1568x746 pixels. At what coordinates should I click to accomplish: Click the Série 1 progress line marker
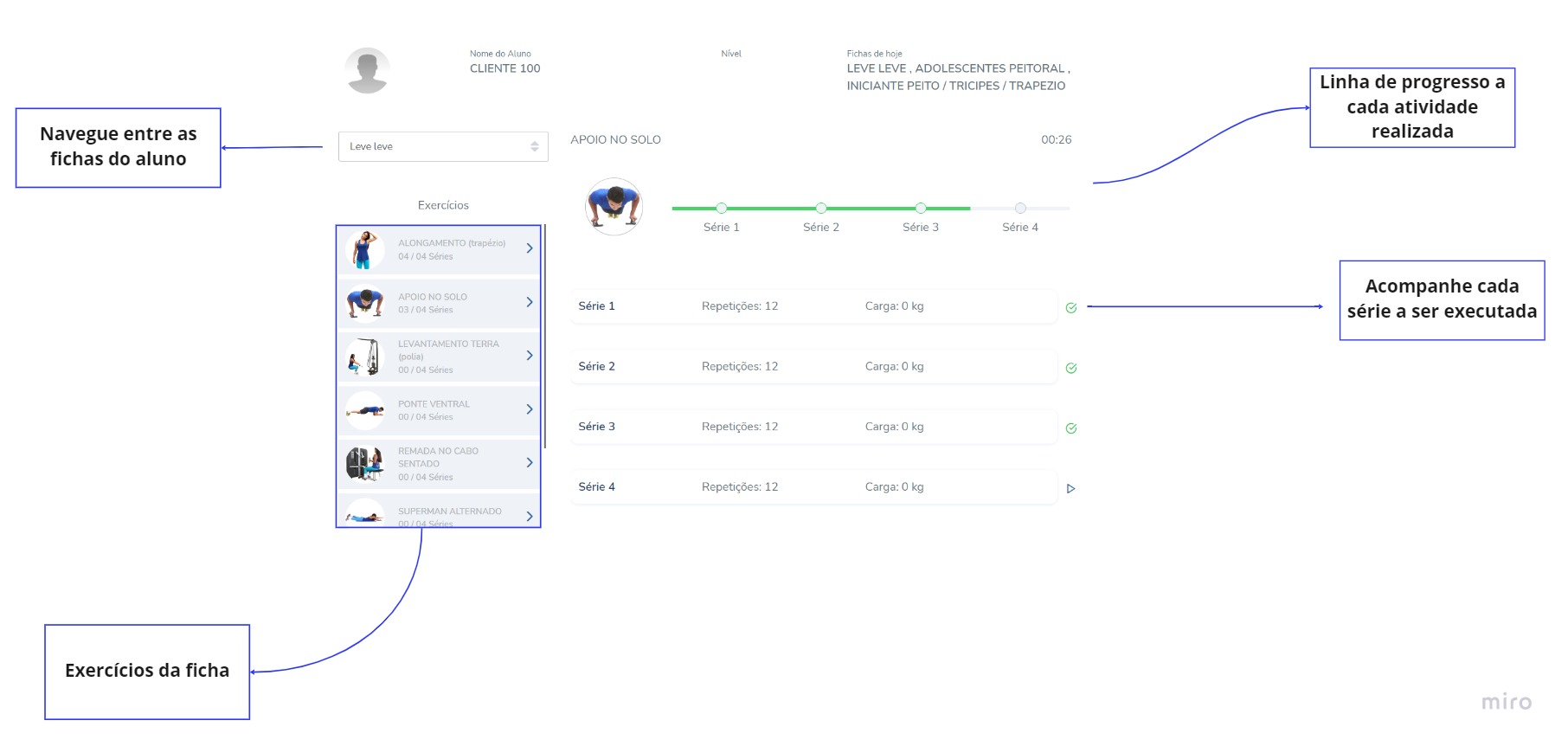721,209
